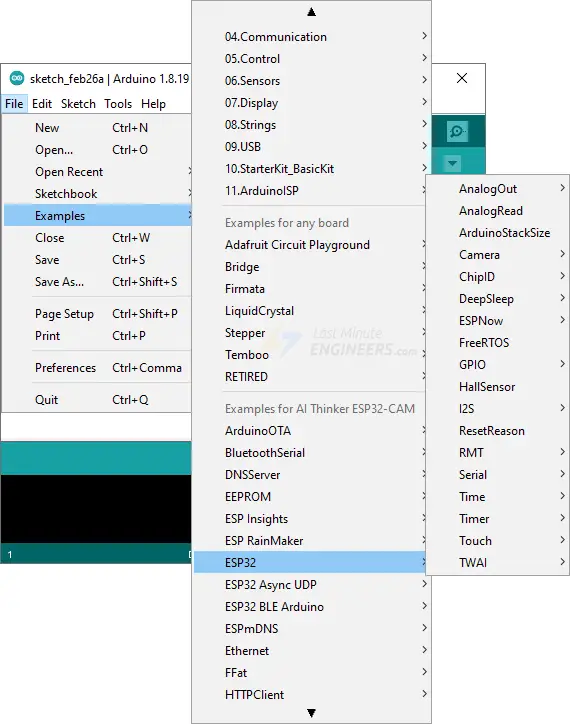Screen dimensions: 570x724
Task: Choose New from the File menu
Action: coord(97,128)
